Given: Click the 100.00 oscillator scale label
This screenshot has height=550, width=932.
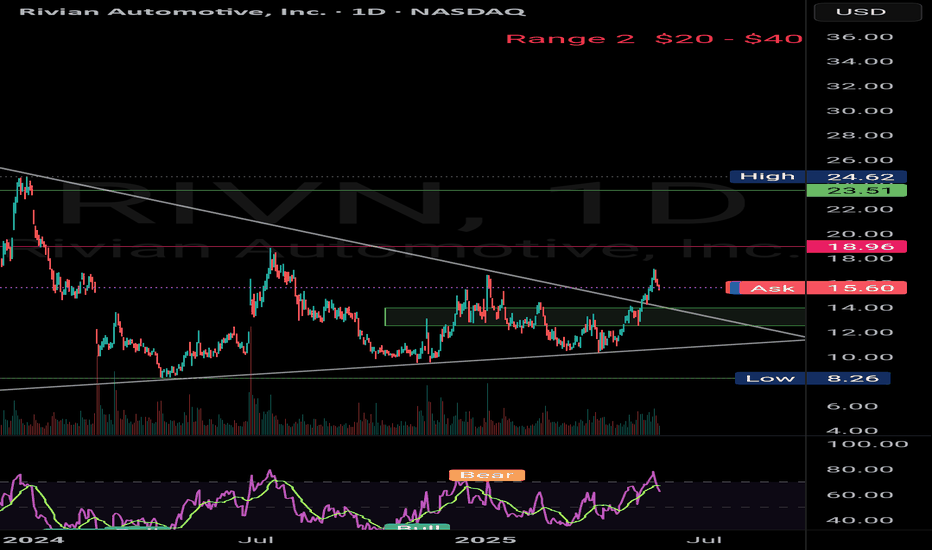Looking at the screenshot, I should click(868, 444).
